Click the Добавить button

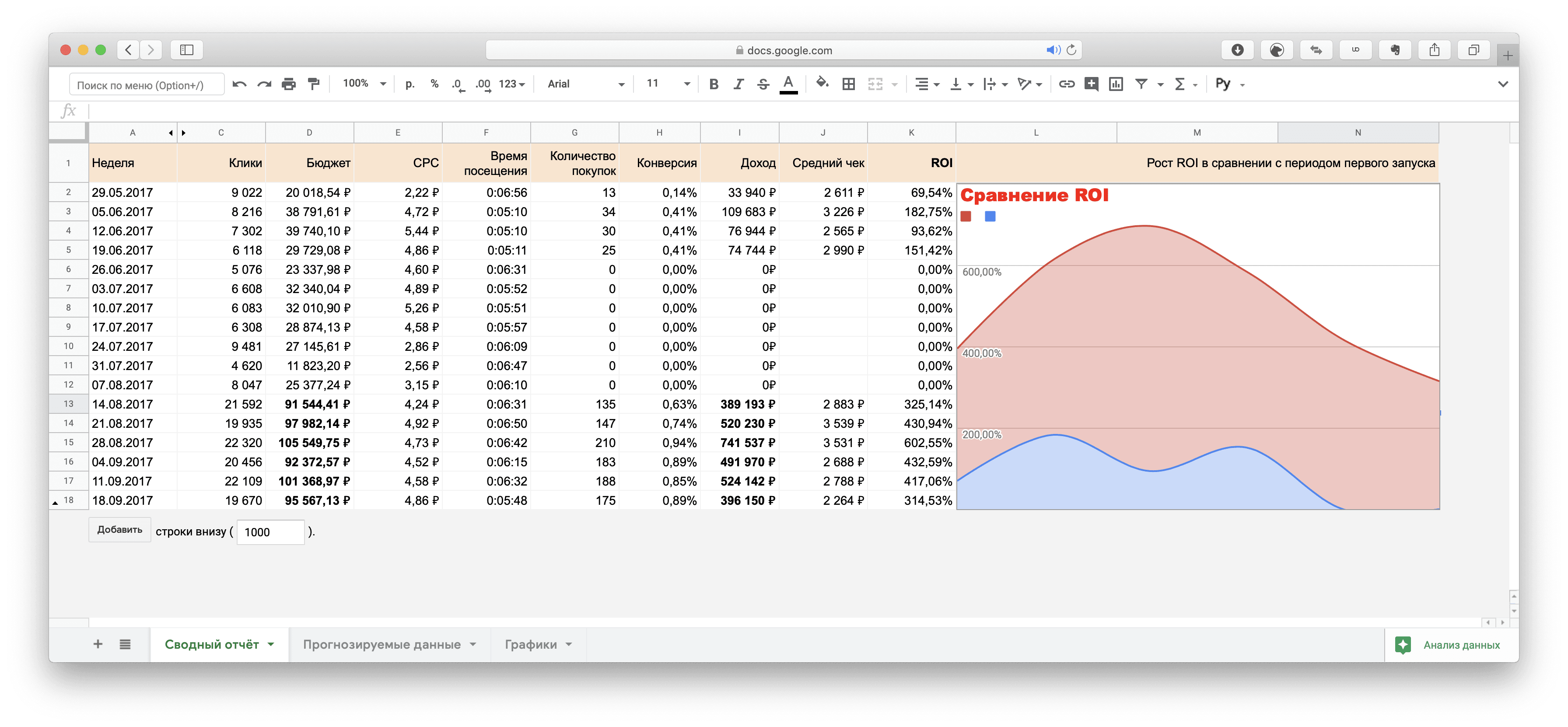click(120, 530)
